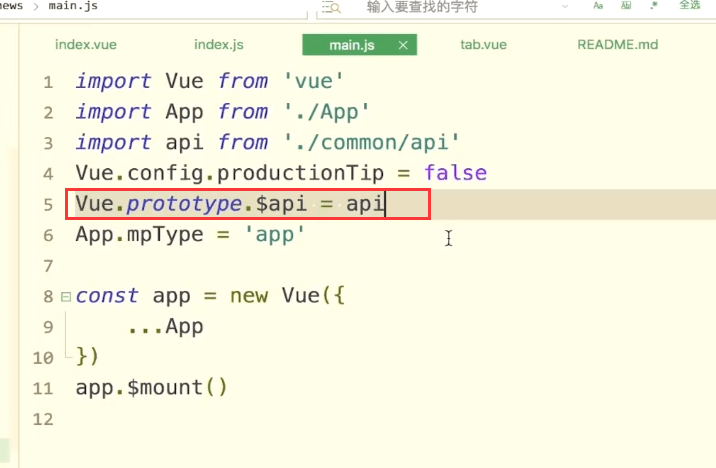Click ...App spread on line 9
The height and width of the screenshot is (468, 716).
coord(165,327)
